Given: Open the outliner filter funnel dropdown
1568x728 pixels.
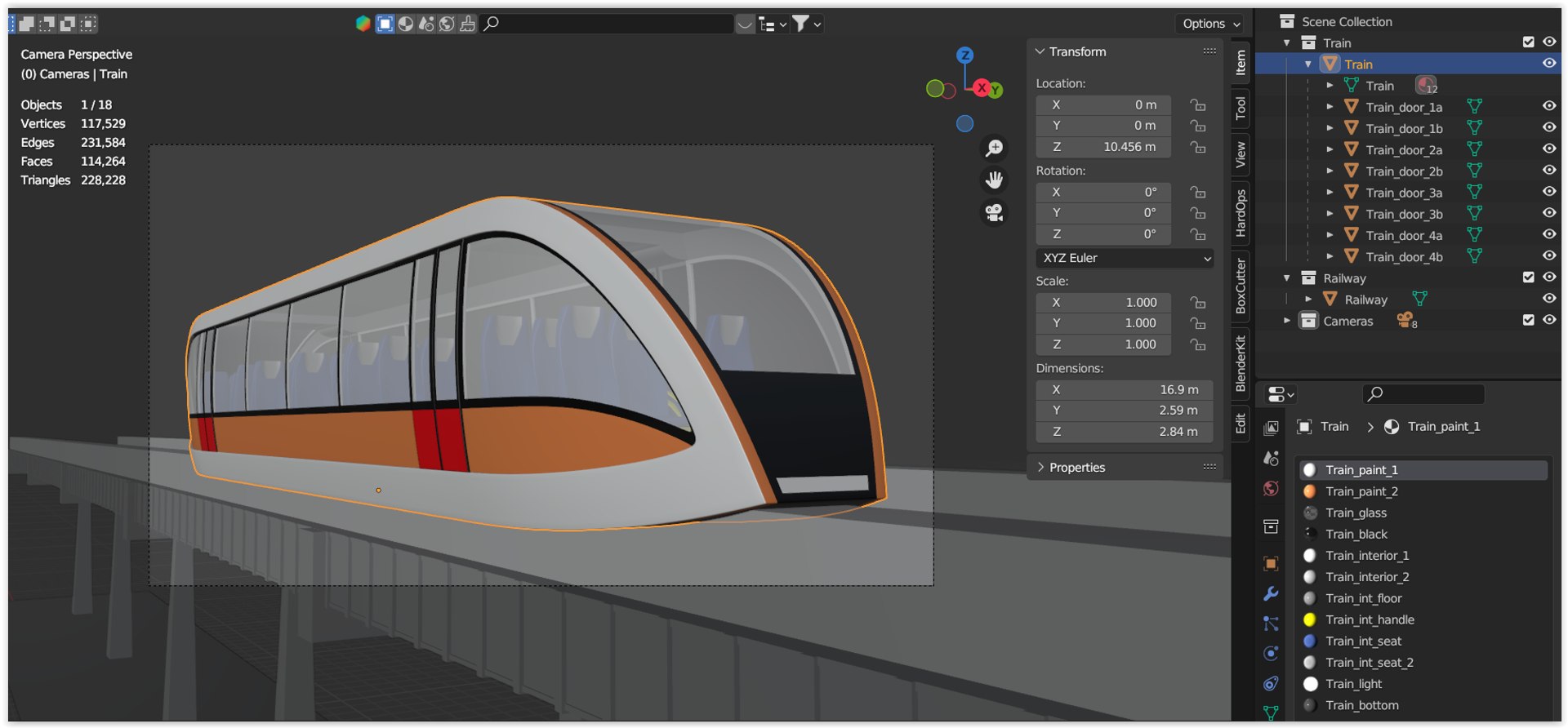Looking at the screenshot, I should [x=806, y=24].
